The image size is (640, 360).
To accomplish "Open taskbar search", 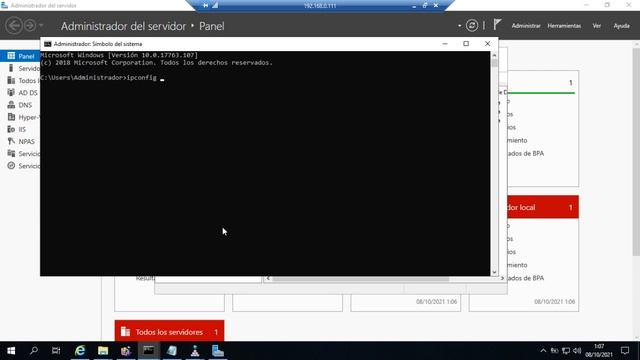I will (x=34, y=351).
